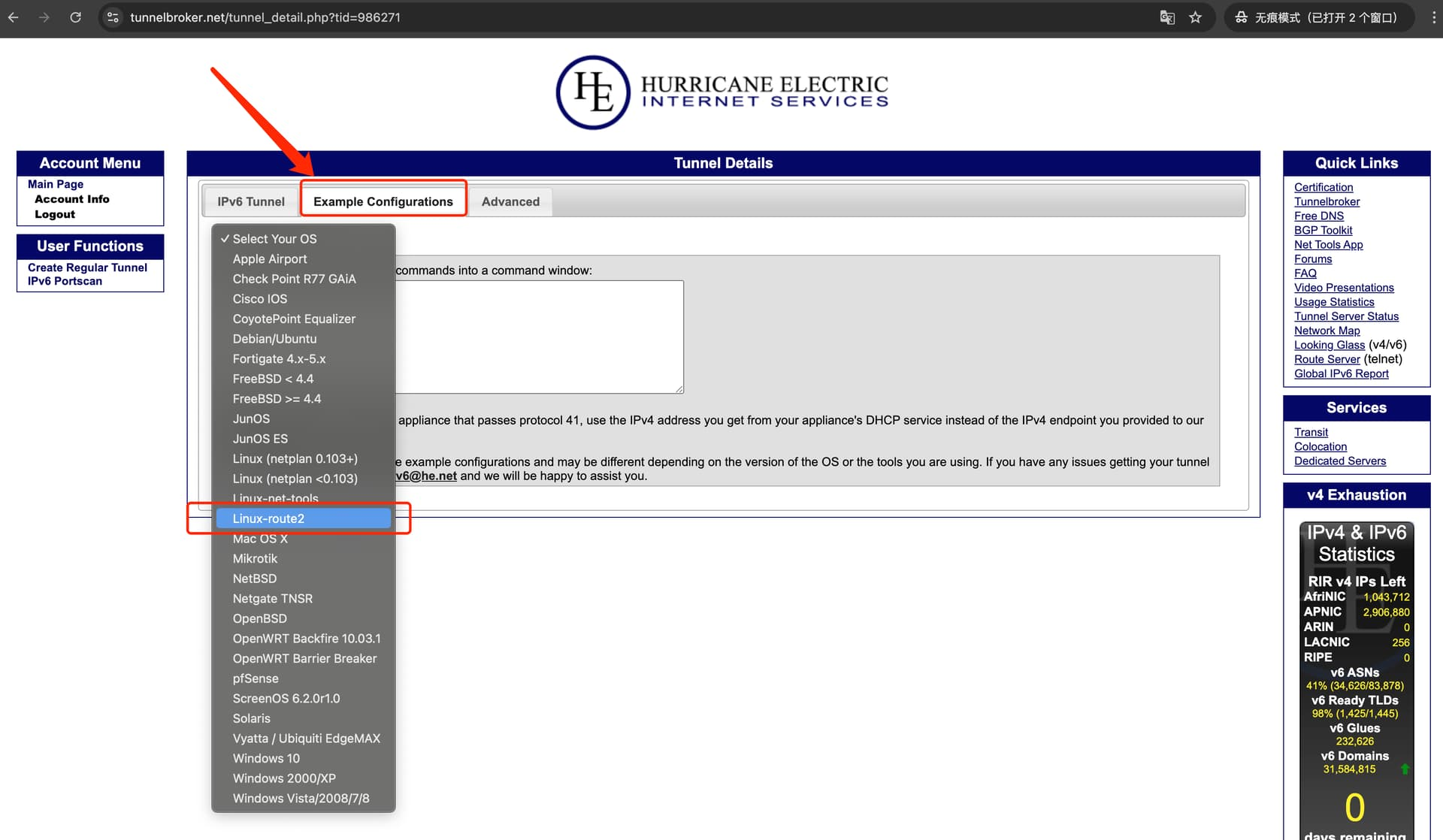Open the Tunnel Server Status link
This screenshot has width=1443, height=840.
[1346, 316]
